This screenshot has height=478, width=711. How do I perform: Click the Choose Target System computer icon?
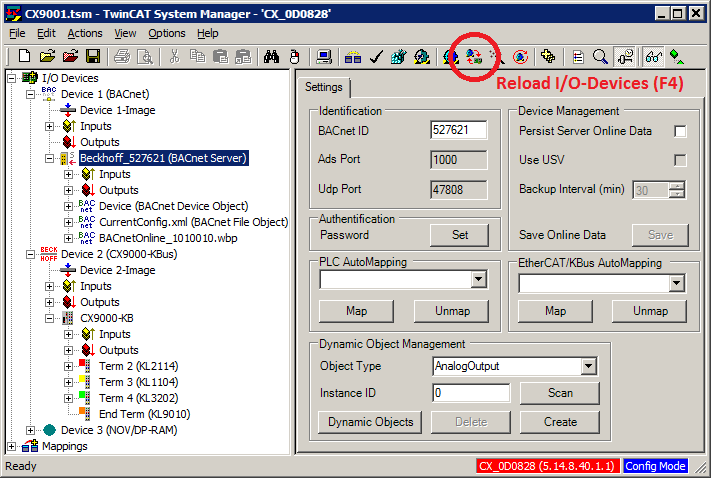coord(324,57)
